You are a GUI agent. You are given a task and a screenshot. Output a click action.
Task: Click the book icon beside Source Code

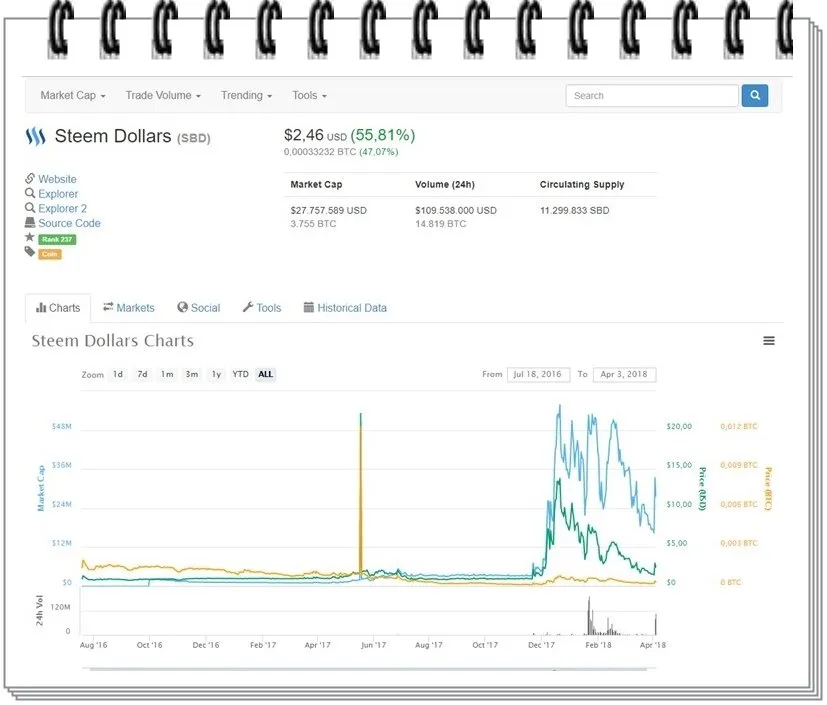[x=30, y=223]
